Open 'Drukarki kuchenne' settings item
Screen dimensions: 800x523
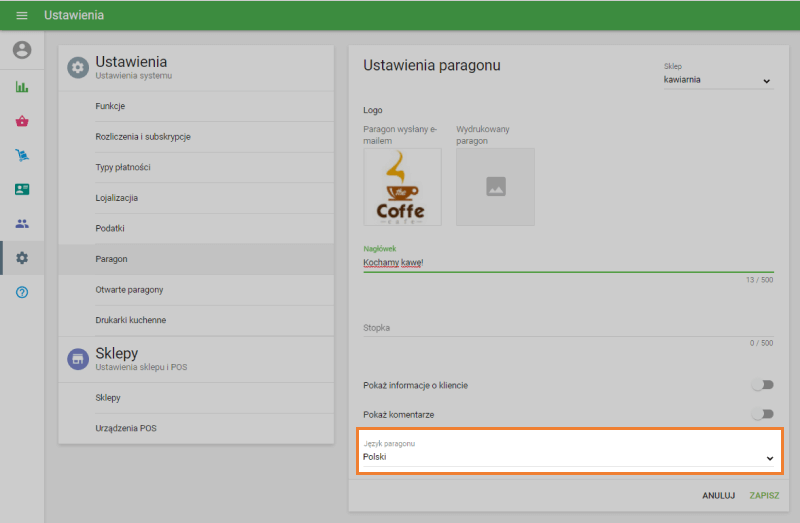click(131, 320)
